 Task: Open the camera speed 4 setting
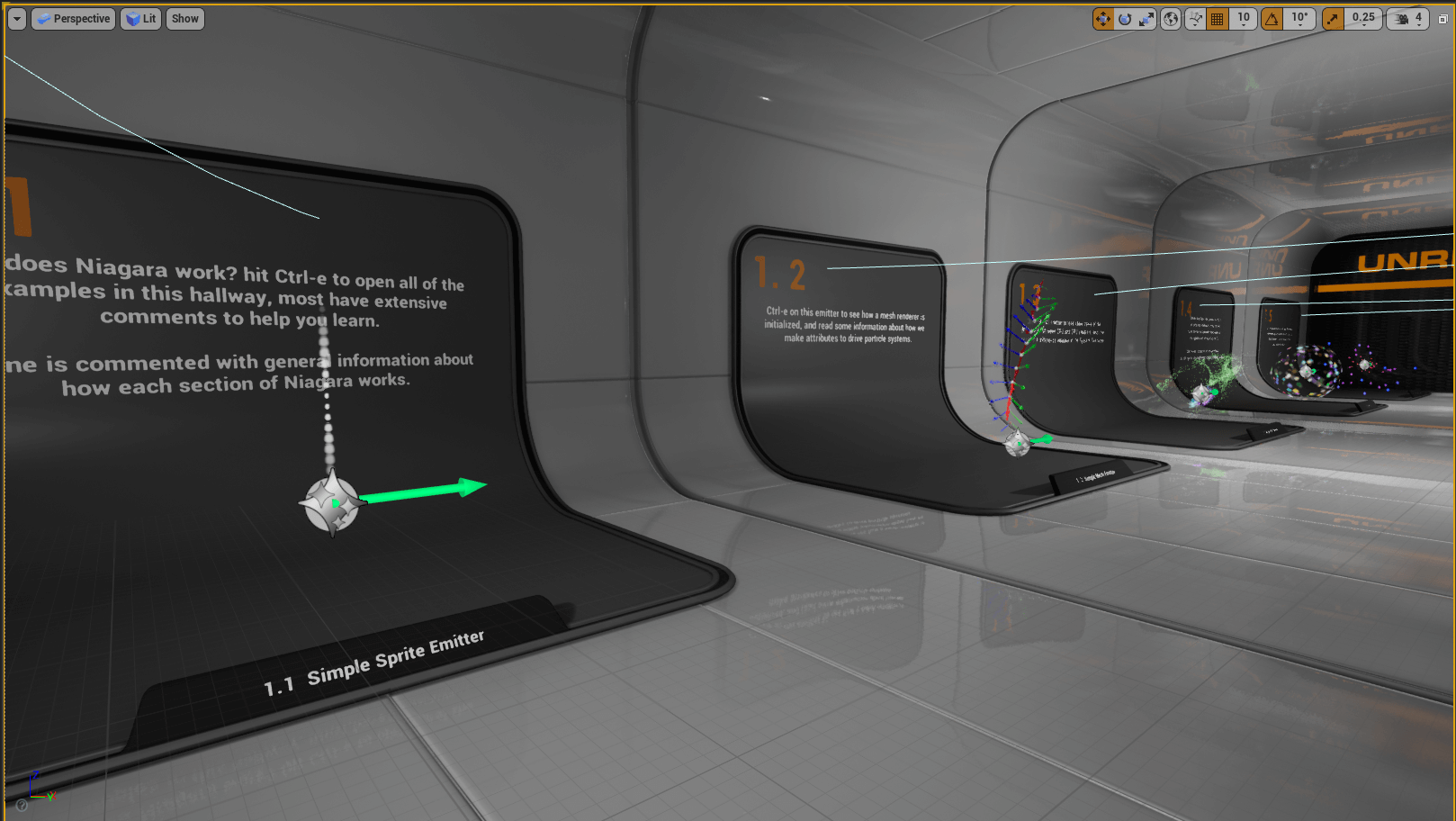pyautogui.click(x=1409, y=19)
